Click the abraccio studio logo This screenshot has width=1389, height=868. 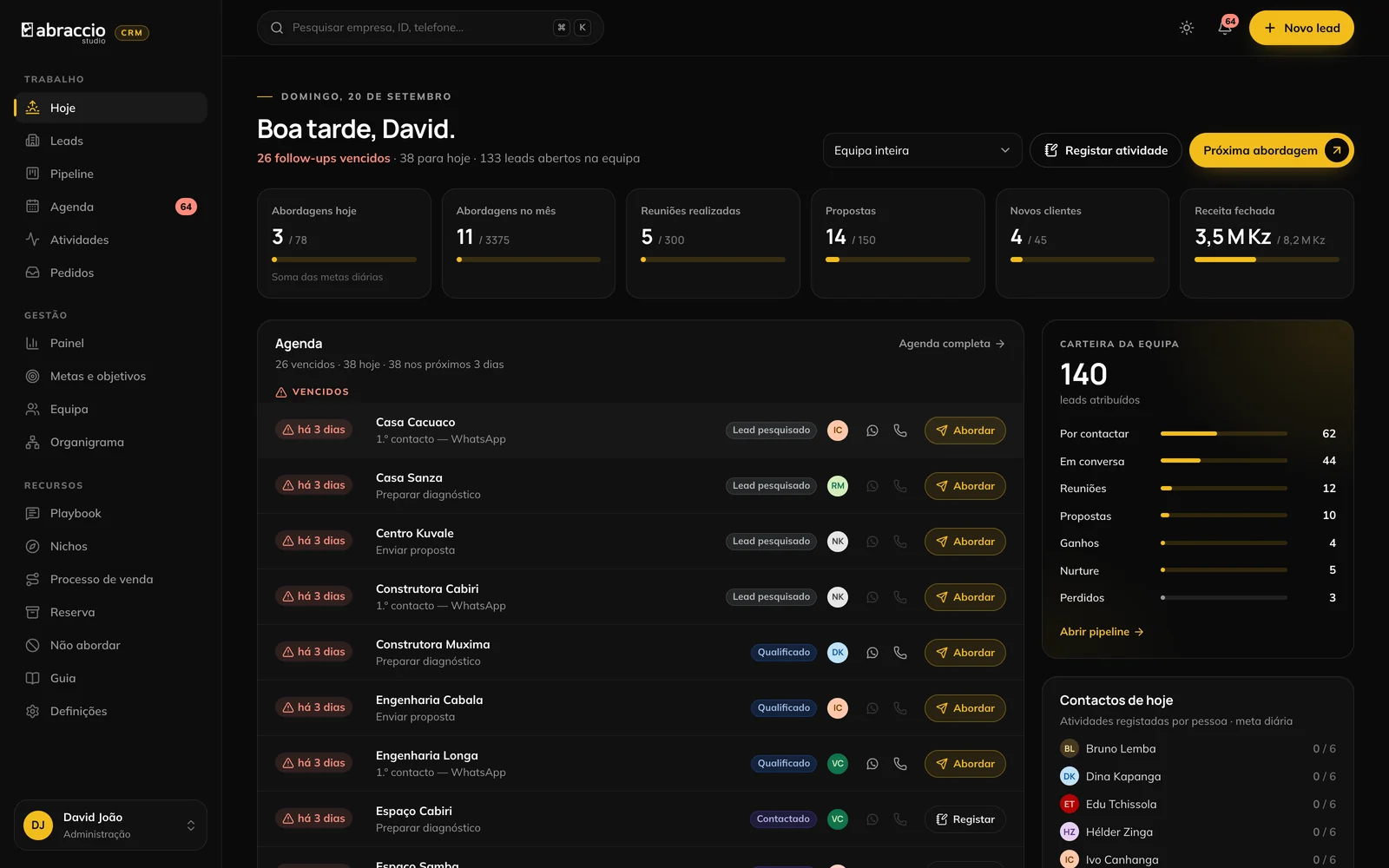pos(63,32)
